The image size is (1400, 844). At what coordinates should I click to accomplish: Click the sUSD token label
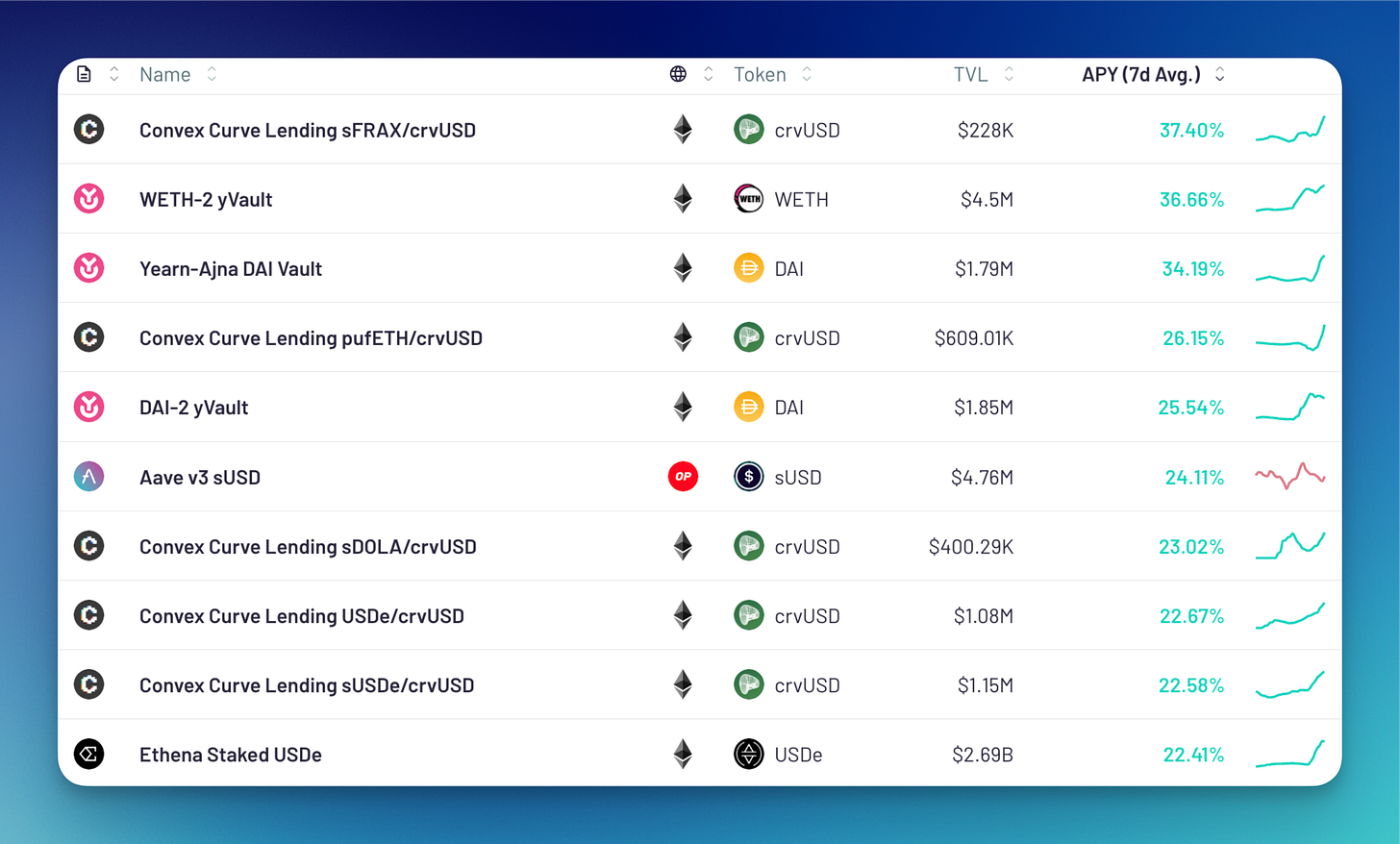(798, 478)
